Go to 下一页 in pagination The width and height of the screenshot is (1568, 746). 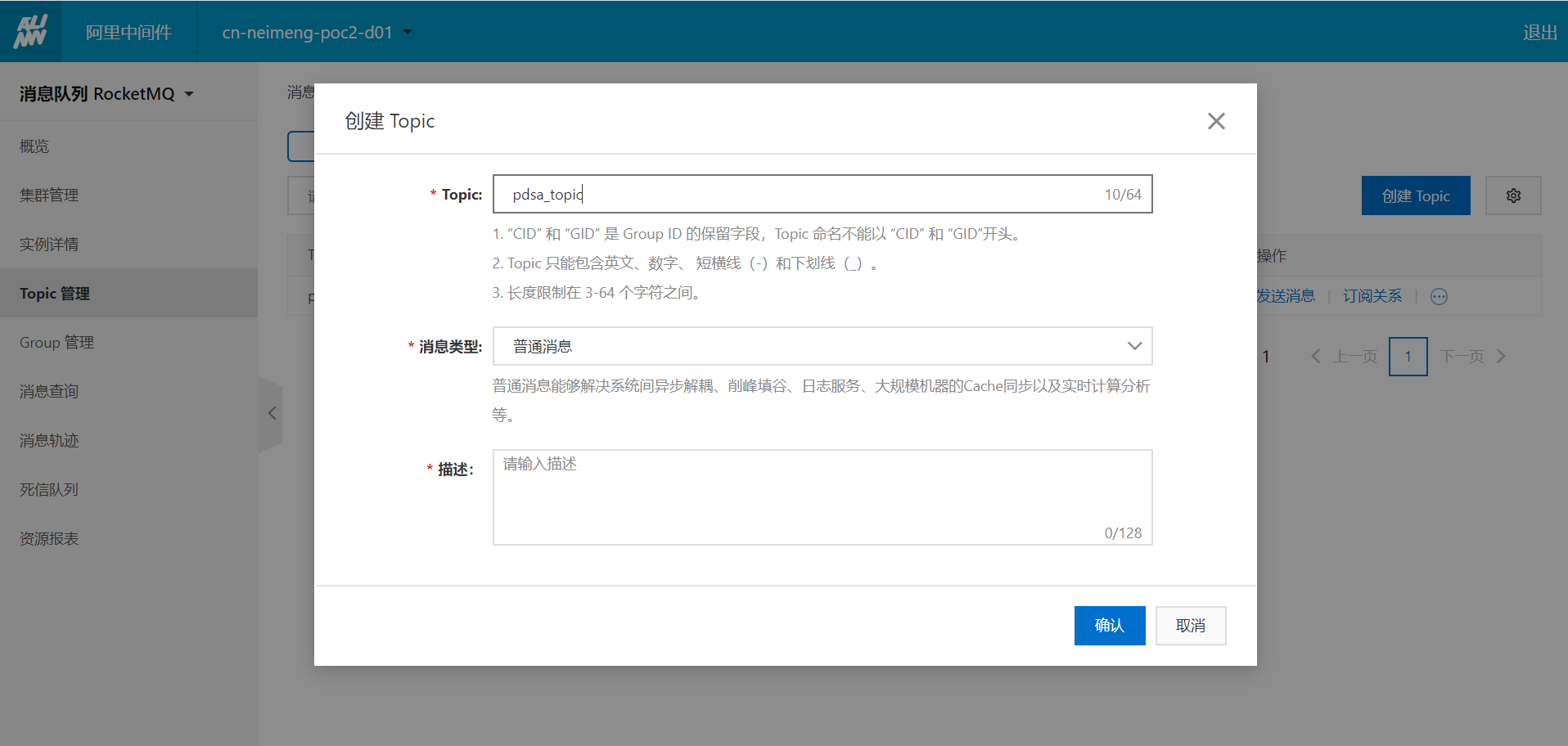pyautogui.click(x=1472, y=357)
